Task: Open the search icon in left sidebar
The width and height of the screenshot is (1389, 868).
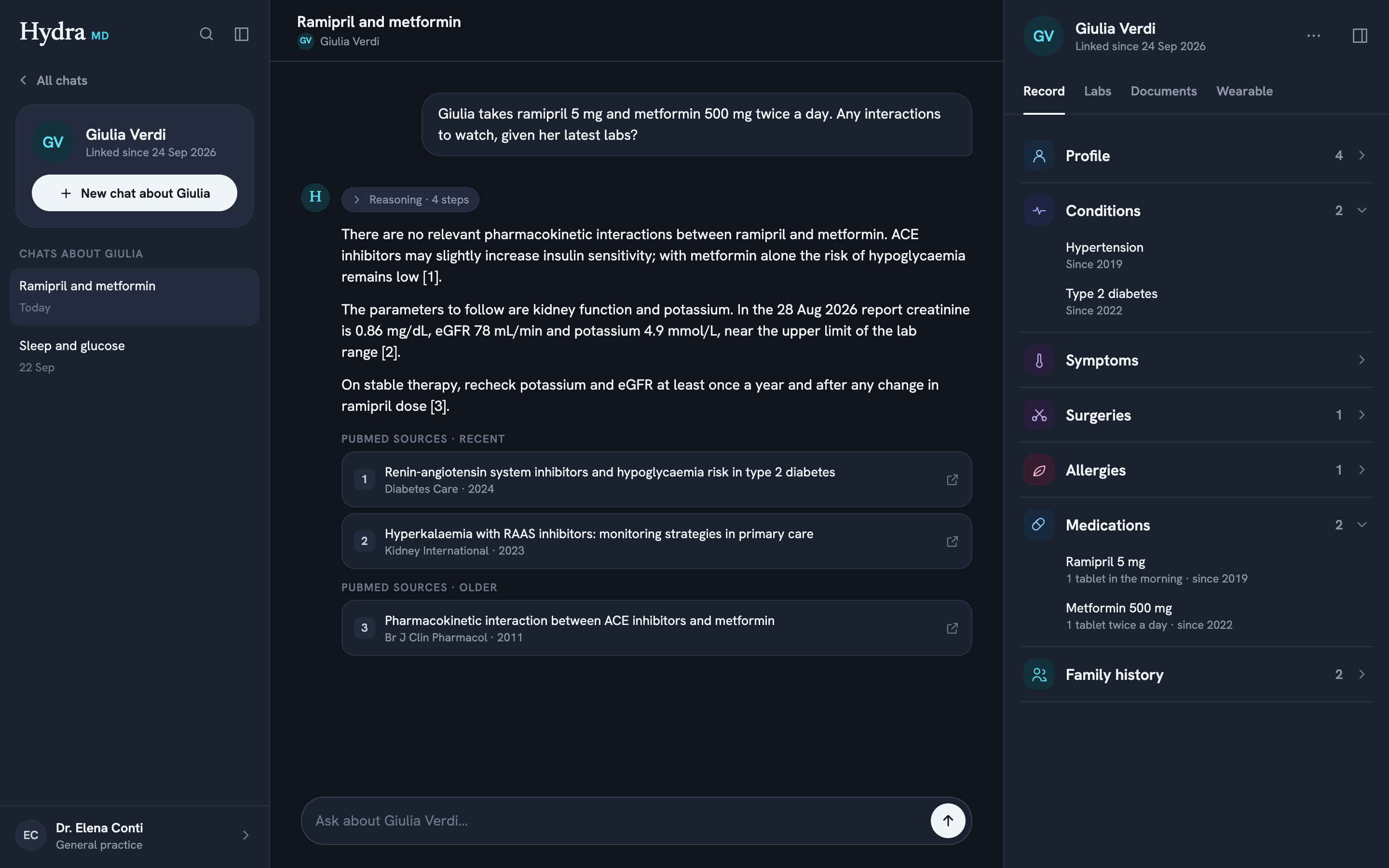Action: click(x=206, y=34)
